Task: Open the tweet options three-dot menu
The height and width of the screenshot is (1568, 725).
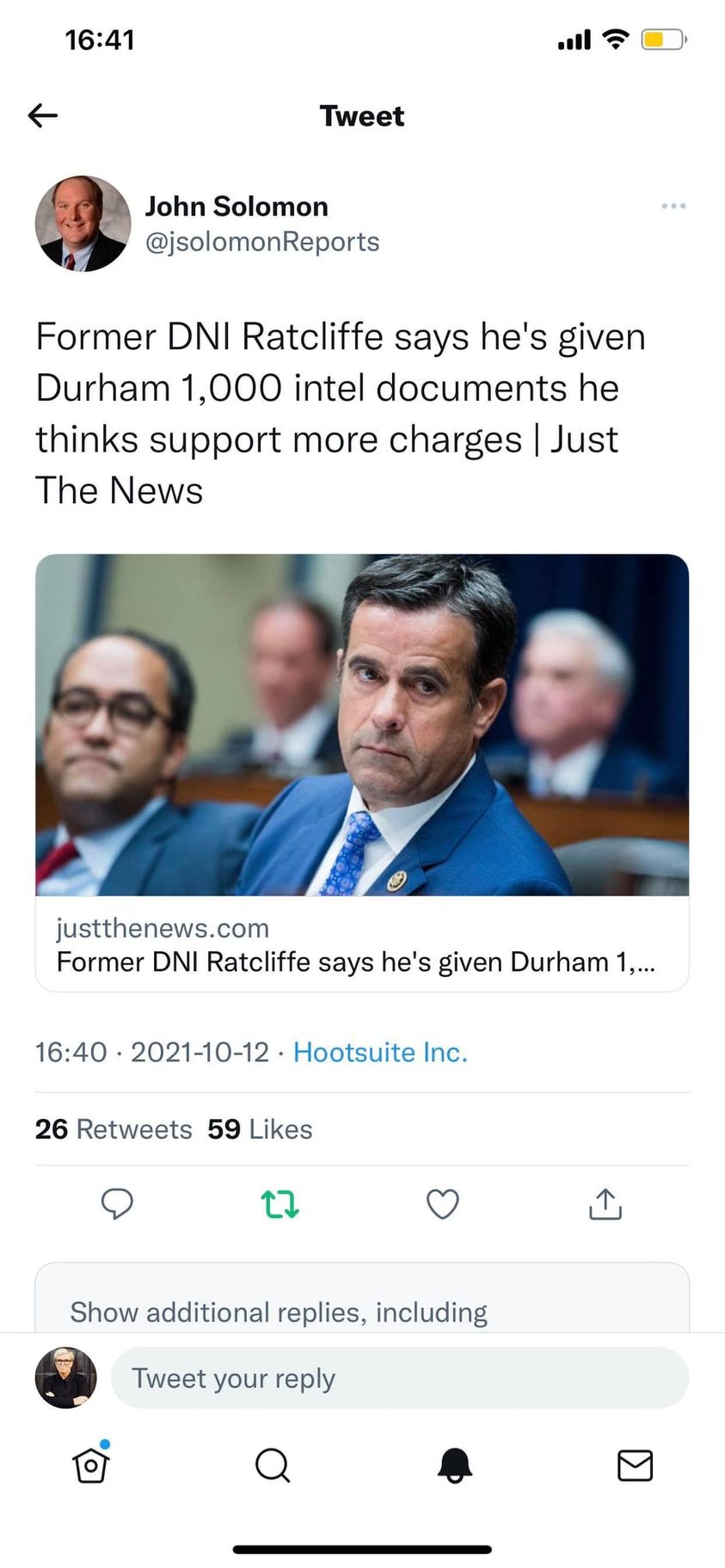Action: click(x=673, y=206)
